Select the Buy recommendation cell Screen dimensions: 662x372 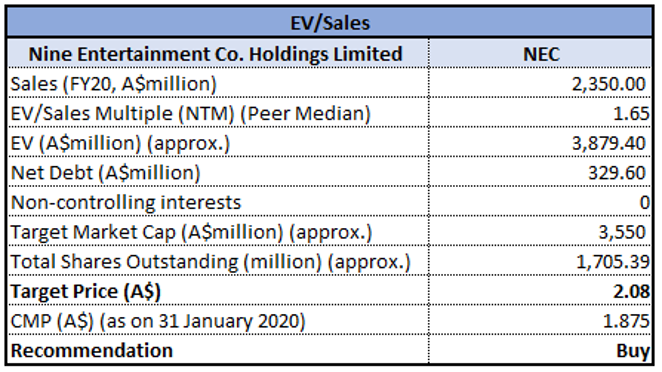coord(541,350)
